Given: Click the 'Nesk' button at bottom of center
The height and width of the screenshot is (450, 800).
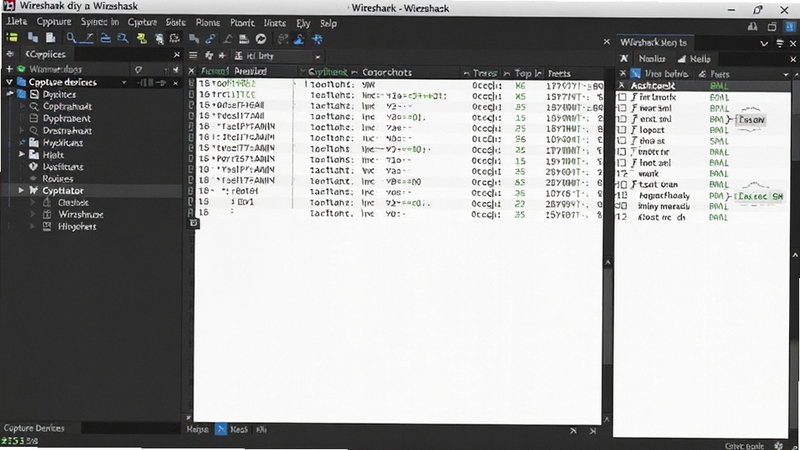Looking at the screenshot, I should (238, 430).
